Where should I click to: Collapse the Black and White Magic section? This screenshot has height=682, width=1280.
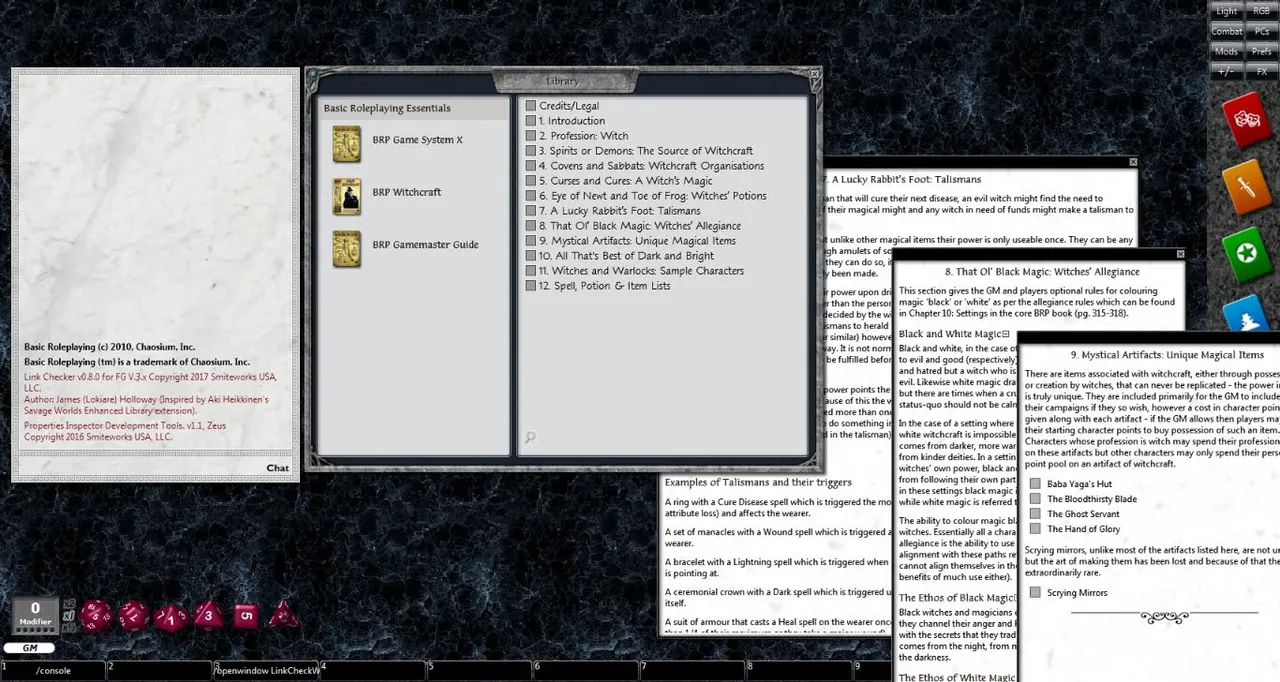coord(1006,334)
